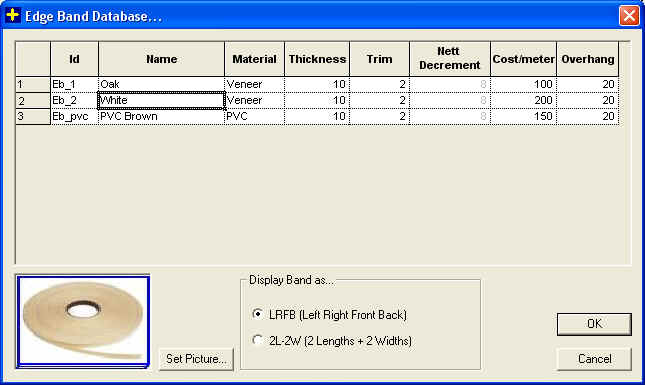The image size is (645, 385).
Task: Confirm with the OK button
Action: pos(594,324)
